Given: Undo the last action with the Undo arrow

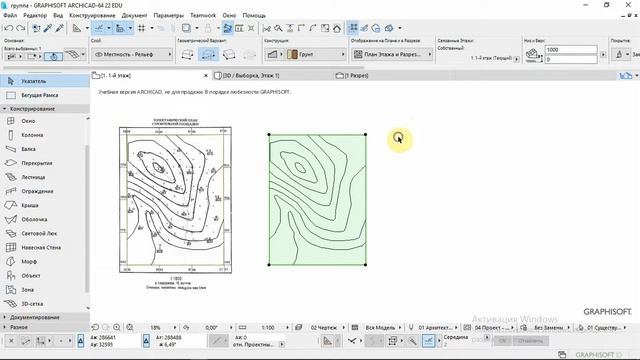Looking at the screenshot, I should click(x=8, y=28).
